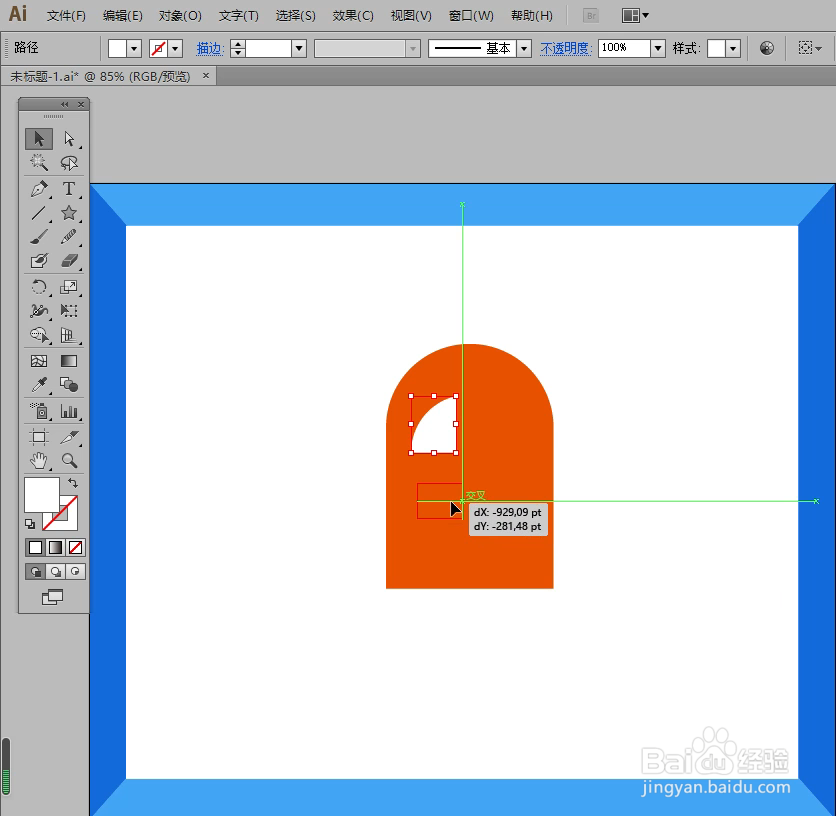The height and width of the screenshot is (816, 836).
Task: Open 窗口(W) menu
Action: [x=471, y=15]
